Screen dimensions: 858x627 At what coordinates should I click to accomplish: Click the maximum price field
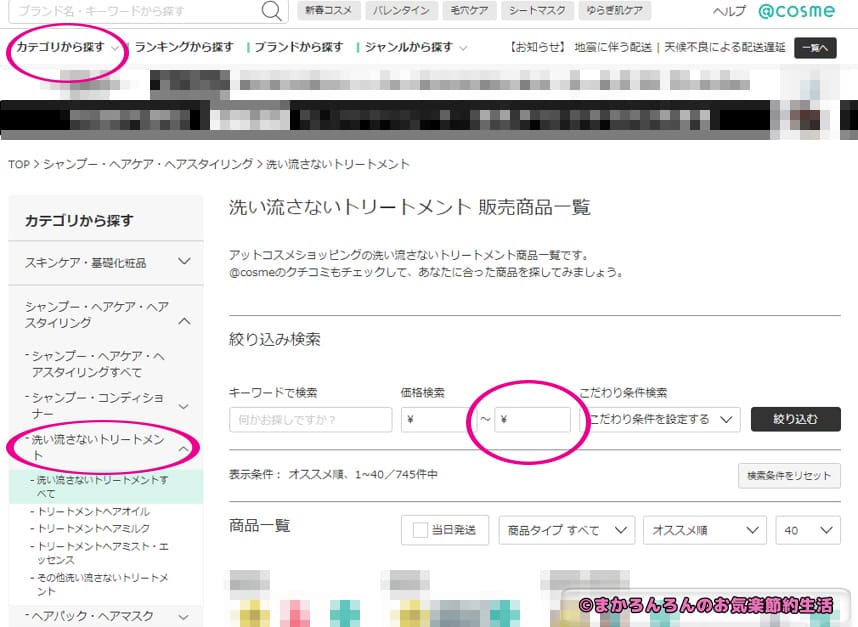pos(532,420)
